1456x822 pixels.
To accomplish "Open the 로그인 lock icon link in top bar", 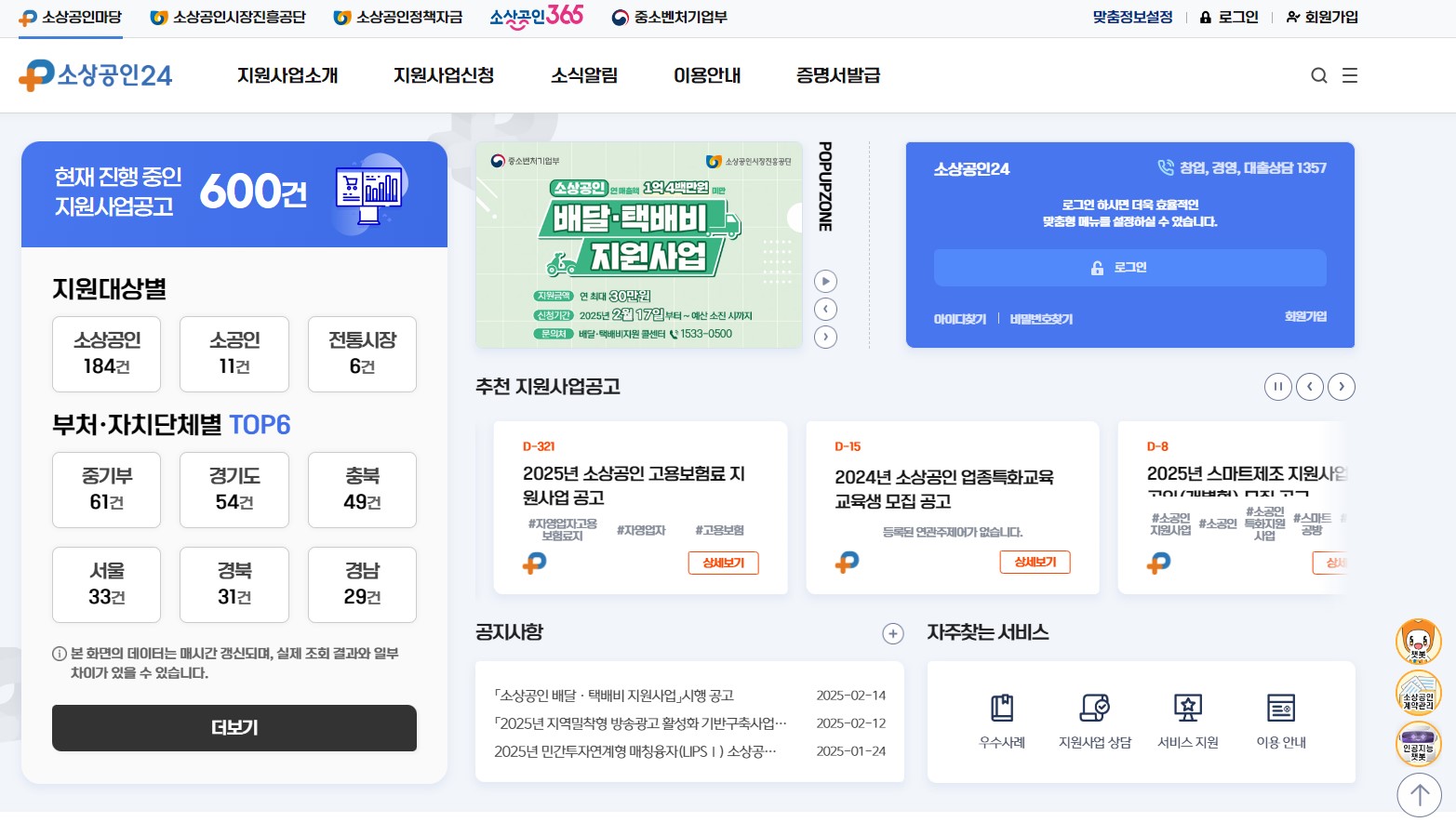I will click(1229, 17).
